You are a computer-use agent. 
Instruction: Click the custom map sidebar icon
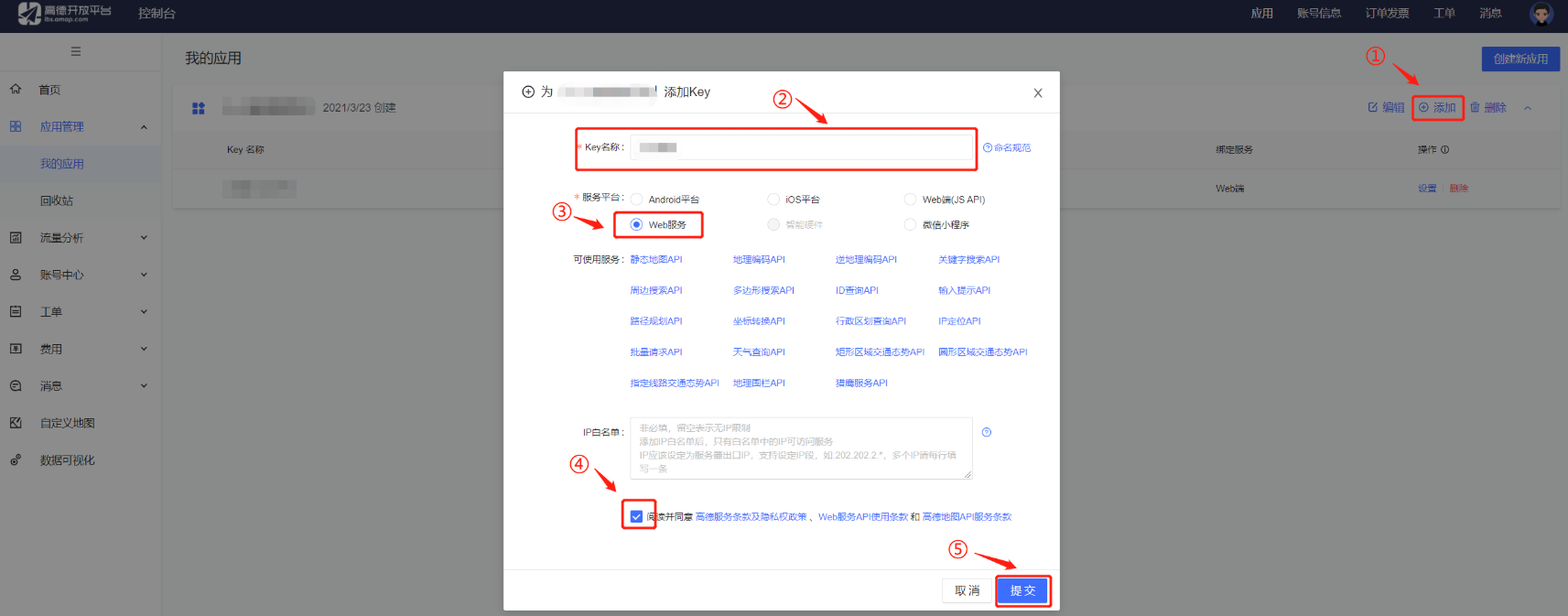coord(16,423)
